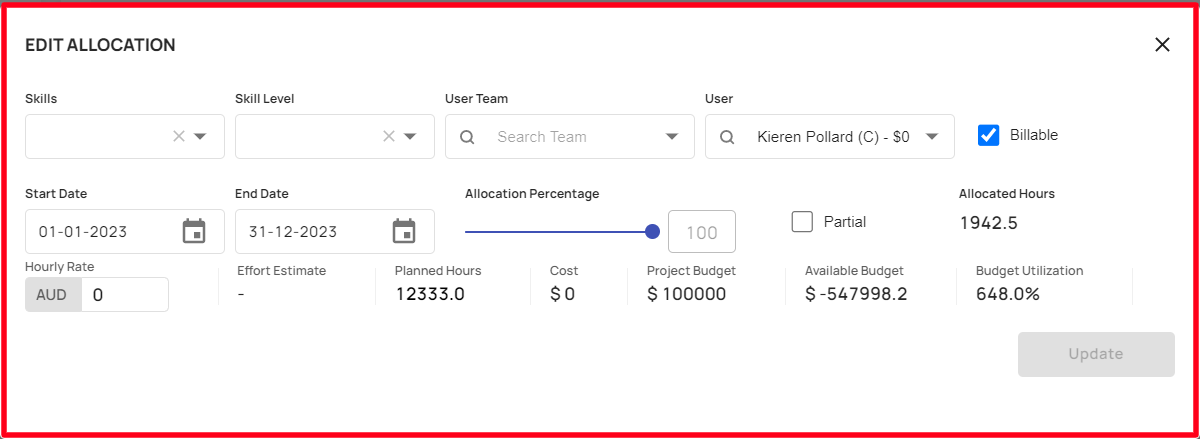Click the search icon in User Team field
The image size is (1200, 439).
[467, 137]
